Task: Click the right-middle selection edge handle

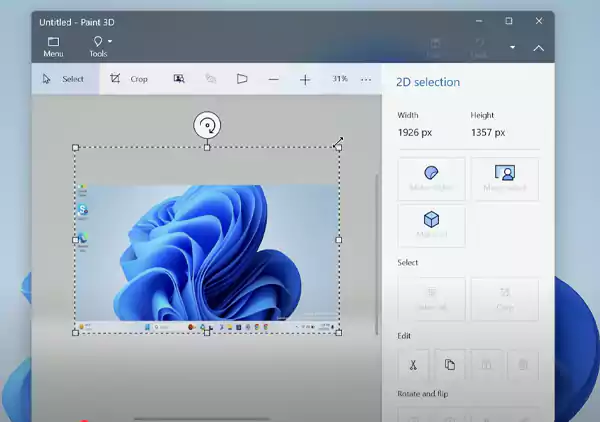Action: tap(339, 240)
